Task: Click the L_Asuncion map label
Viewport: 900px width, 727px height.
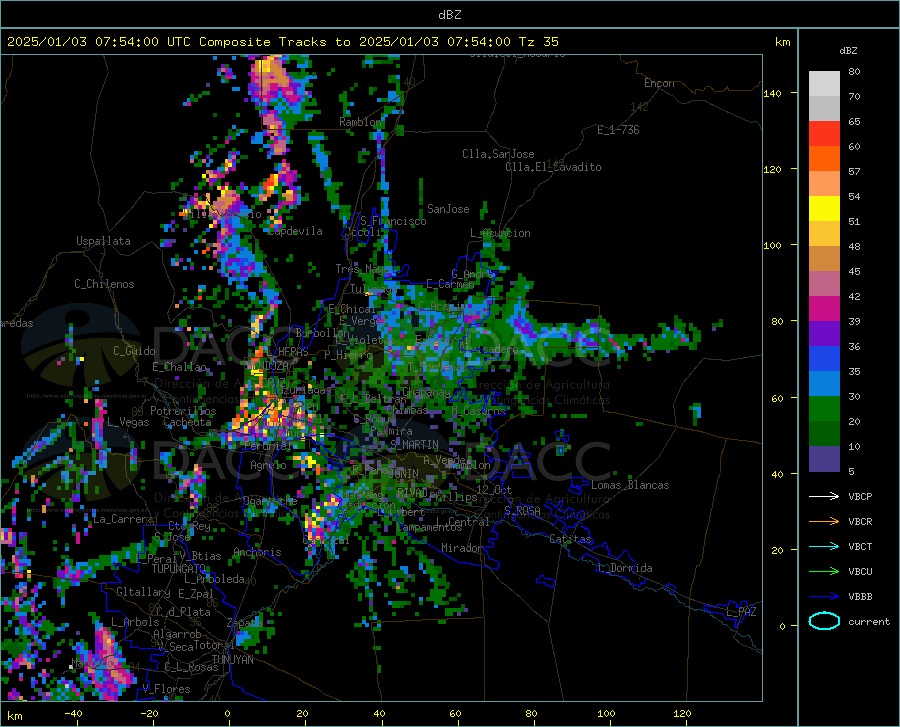Action: [500, 233]
